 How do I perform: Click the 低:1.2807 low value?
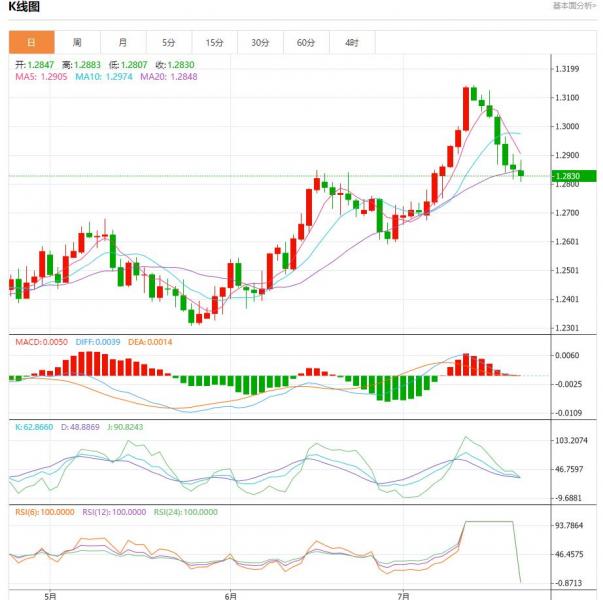click(x=128, y=65)
